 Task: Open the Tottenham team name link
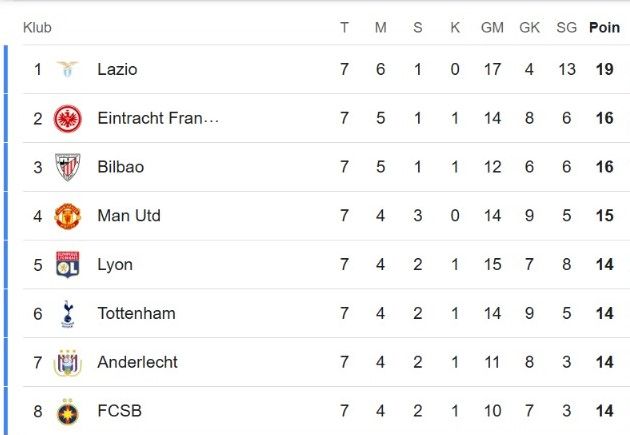(137, 313)
